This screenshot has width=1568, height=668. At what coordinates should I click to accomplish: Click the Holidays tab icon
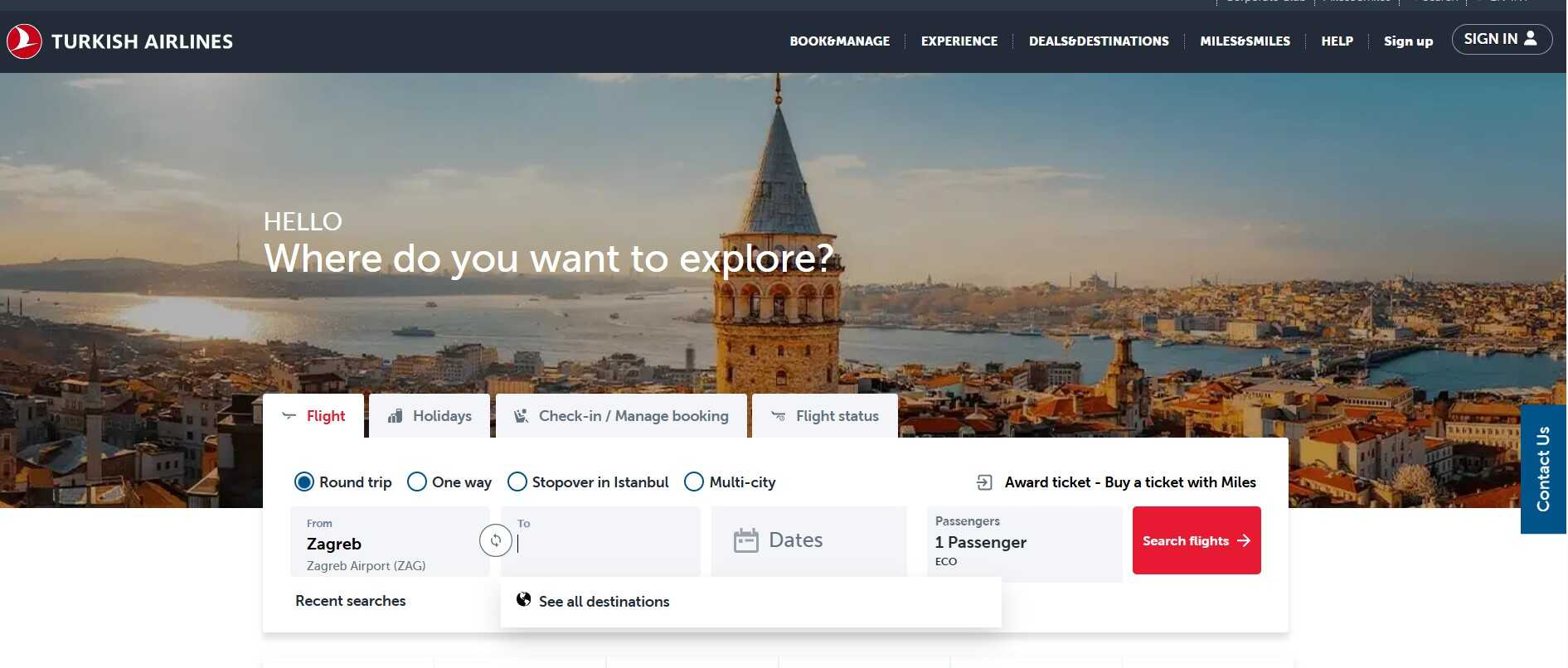pos(396,416)
